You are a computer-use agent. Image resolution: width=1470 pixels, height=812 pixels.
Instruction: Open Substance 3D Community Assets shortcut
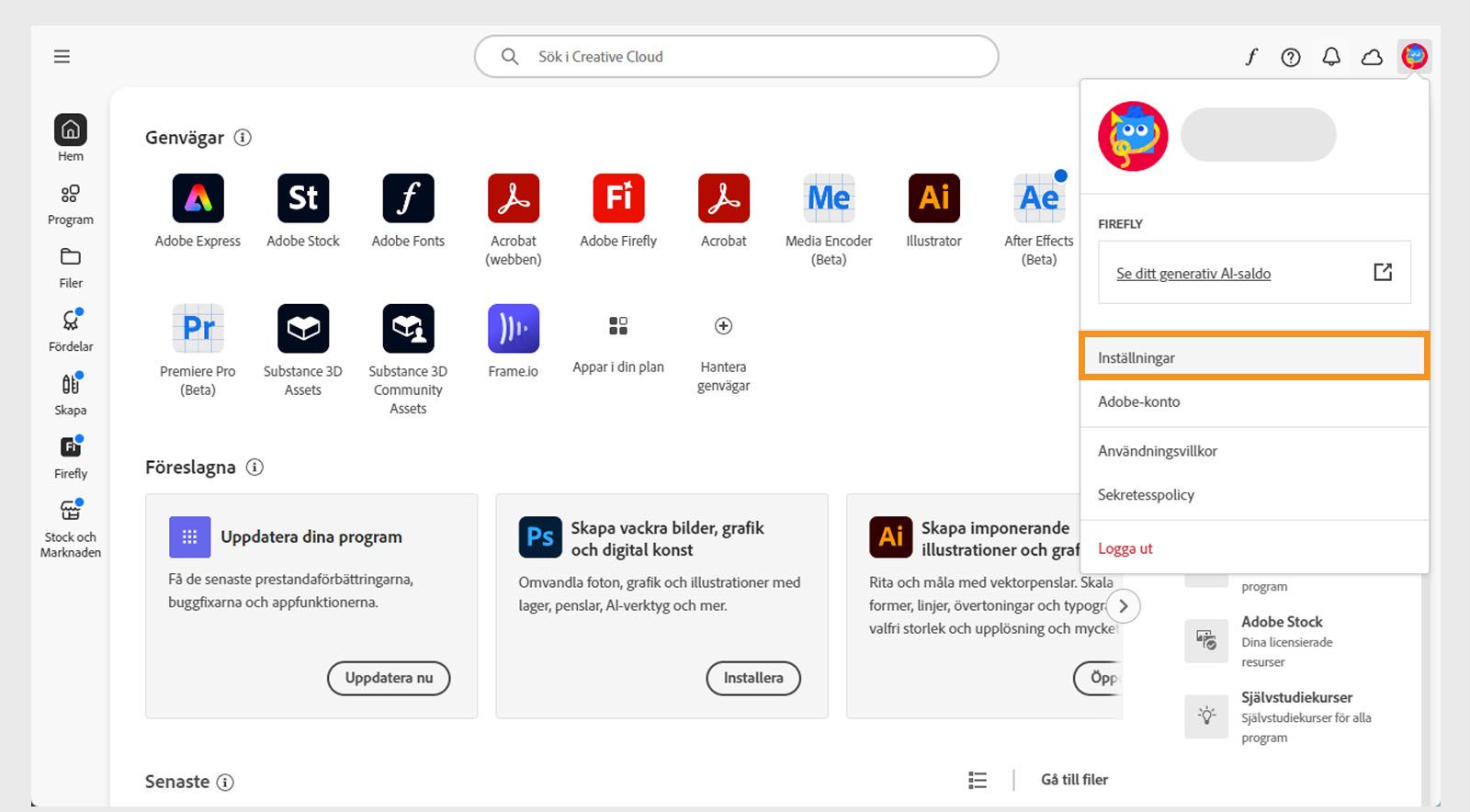click(408, 360)
